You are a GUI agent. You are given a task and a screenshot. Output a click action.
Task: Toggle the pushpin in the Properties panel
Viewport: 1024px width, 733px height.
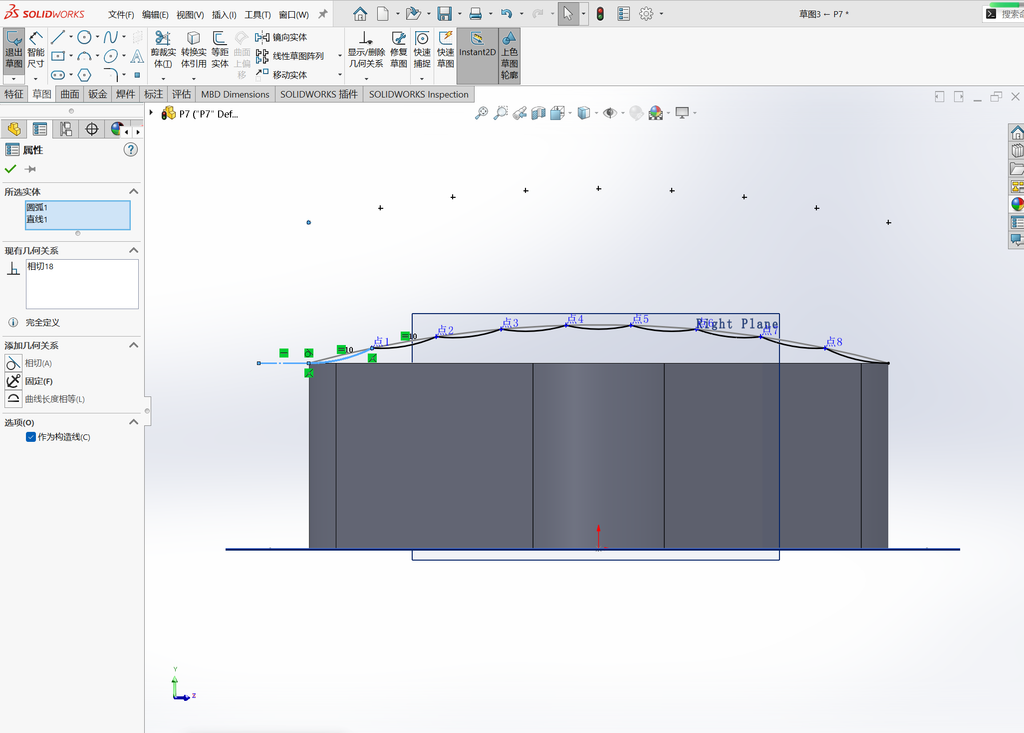point(30,169)
